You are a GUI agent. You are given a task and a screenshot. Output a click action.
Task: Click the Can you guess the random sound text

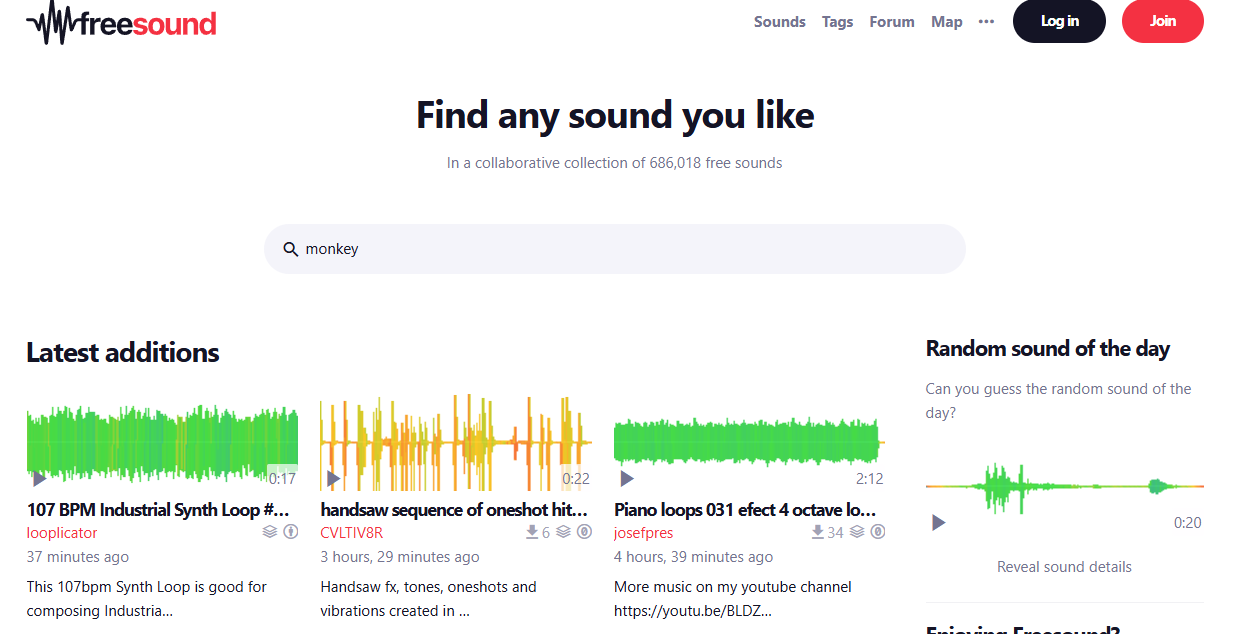coord(1059,401)
